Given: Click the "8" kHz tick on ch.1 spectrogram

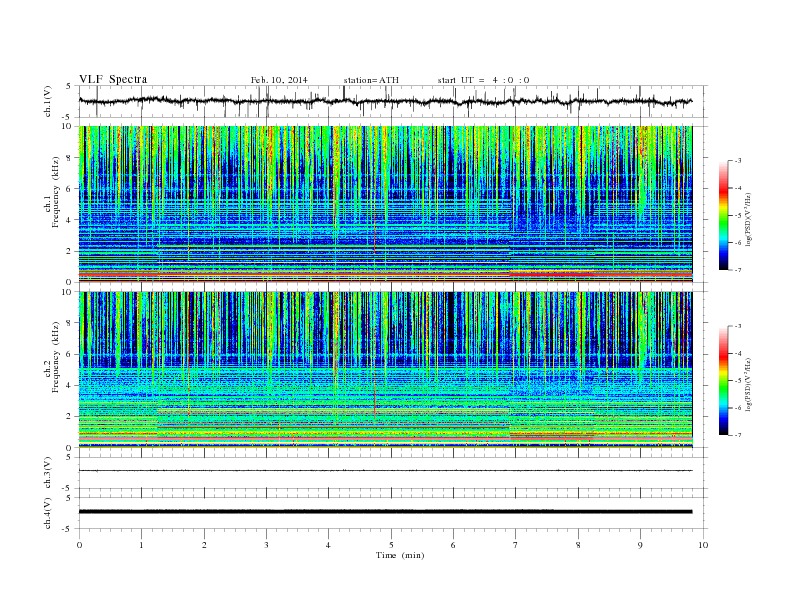Looking at the screenshot, I should tap(68, 158).
